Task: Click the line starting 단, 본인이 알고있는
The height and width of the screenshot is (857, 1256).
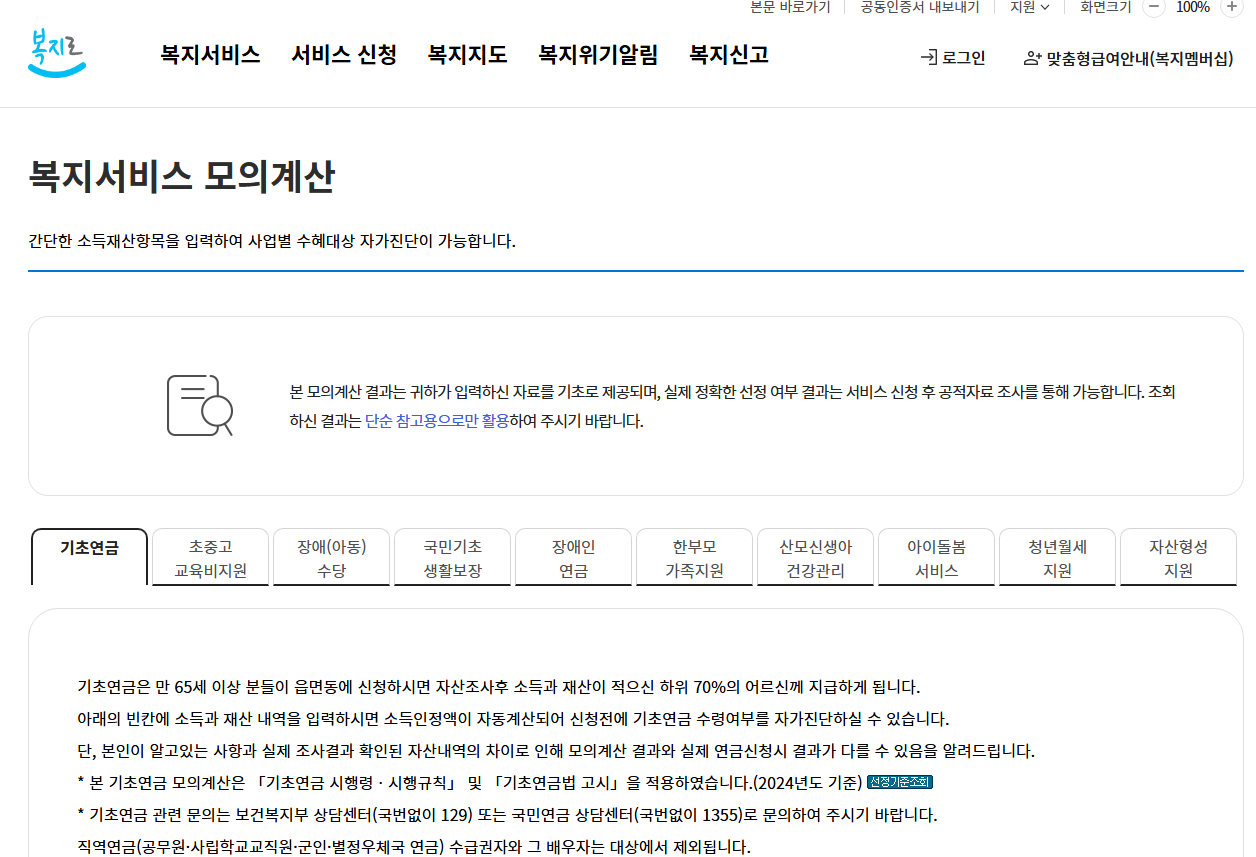Action: [x=556, y=751]
